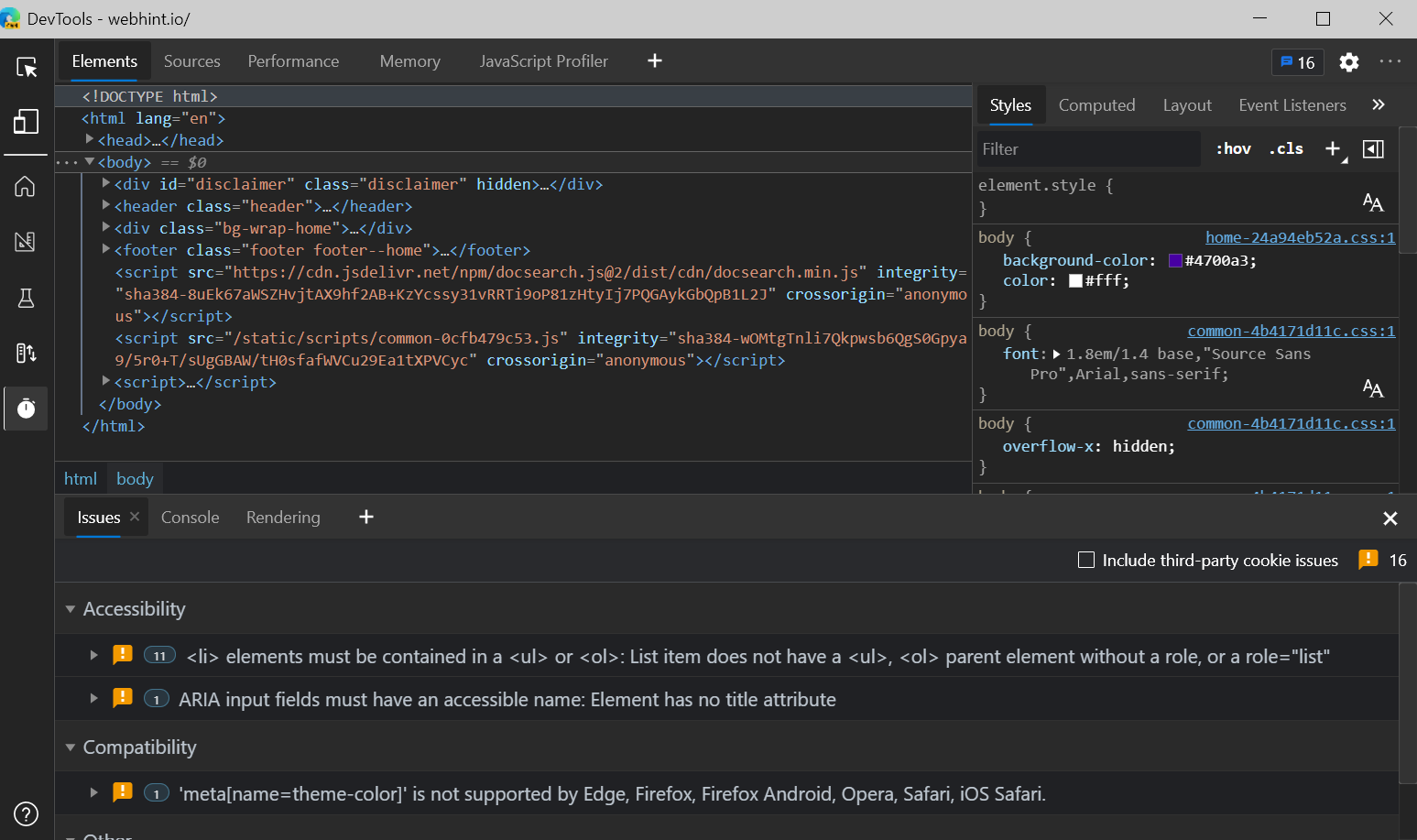The height and width of the screenshot is (840, 1417).
Task: Click the issues counter badge showing 16
Action: [x=1297, y=62]
